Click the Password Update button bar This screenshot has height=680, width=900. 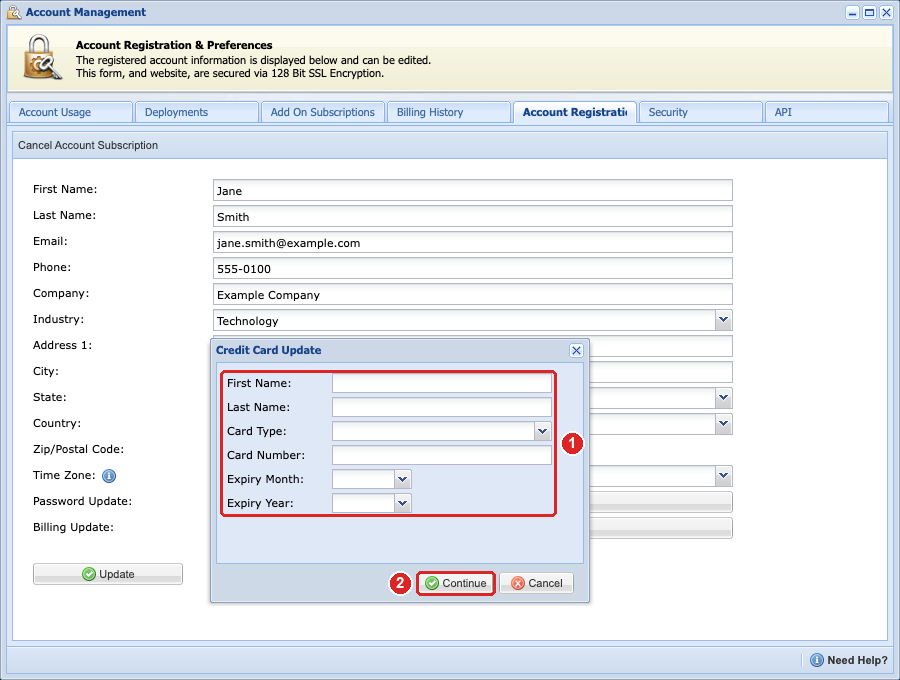[x=661, y=502]
